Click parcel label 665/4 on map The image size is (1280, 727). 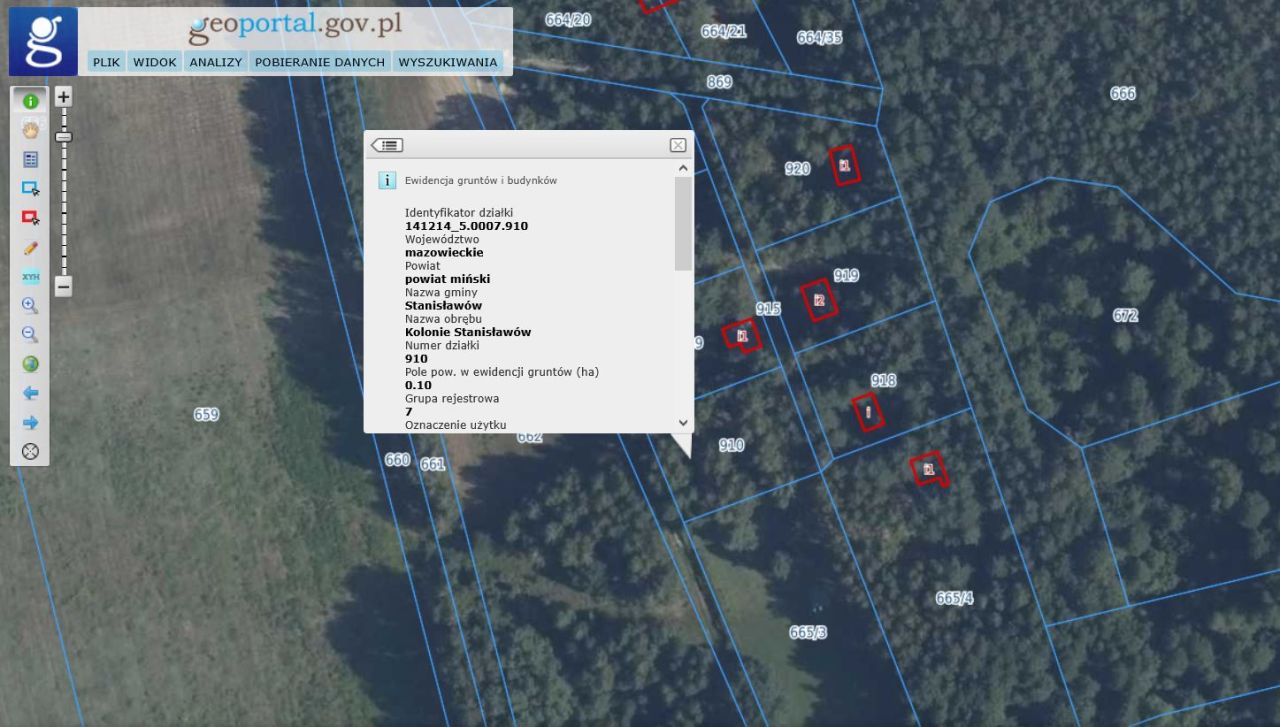coord(954,598)
